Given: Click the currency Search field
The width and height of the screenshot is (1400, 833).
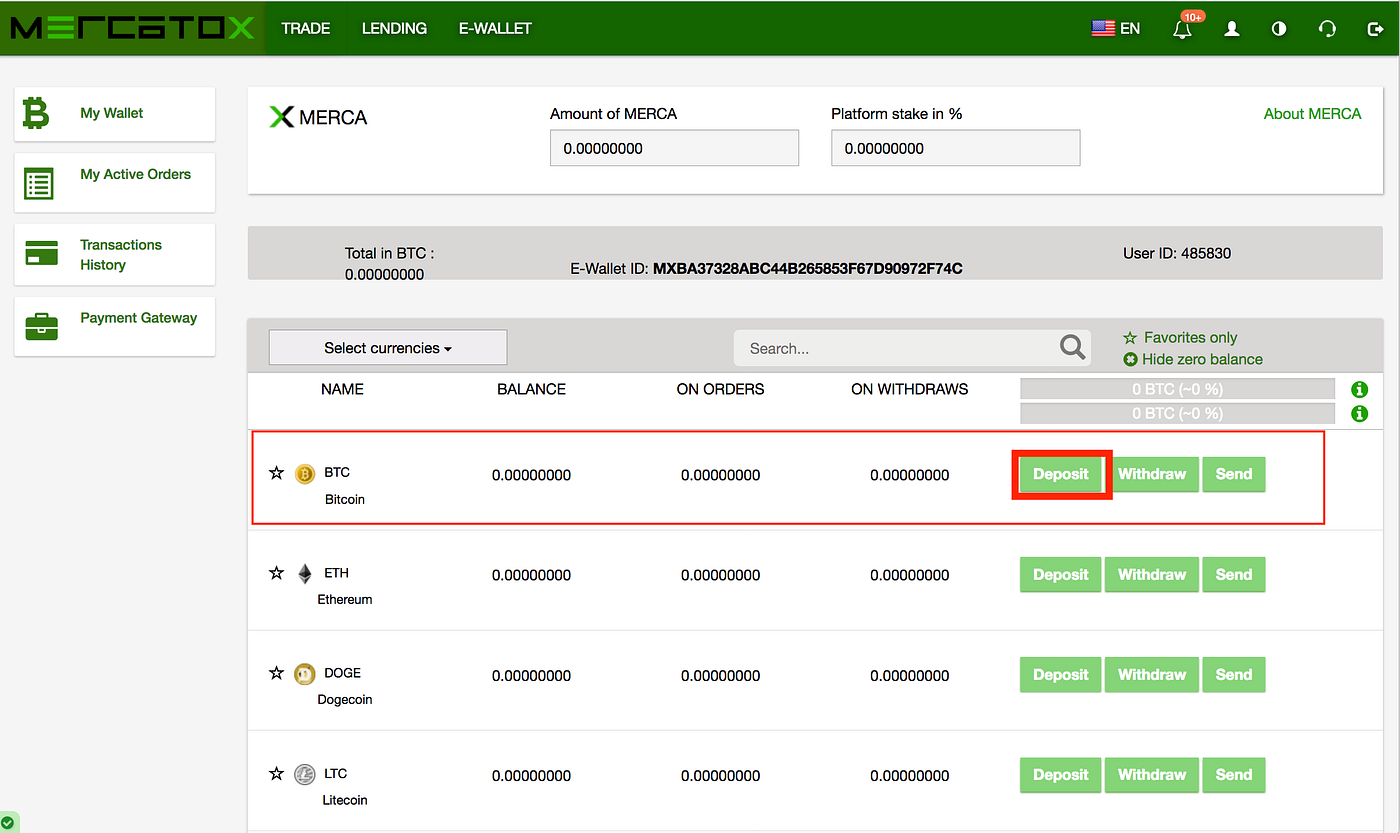Looking at the screenshot, I should click(x=912, y=348).
